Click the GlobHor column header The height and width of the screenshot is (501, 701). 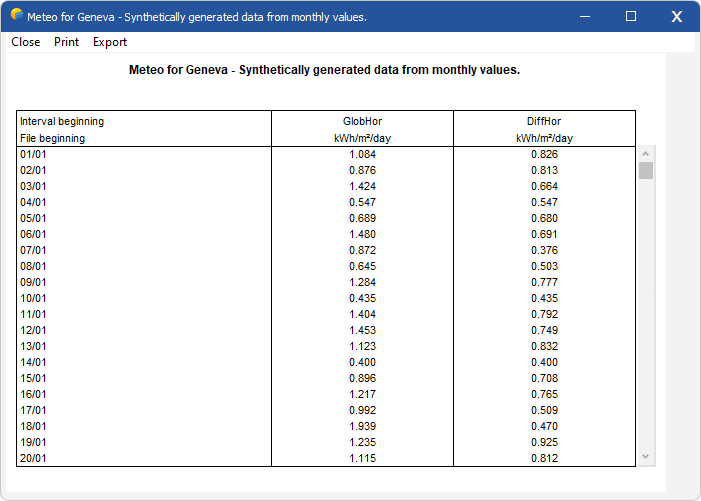pyautogui.click(x=362, y=121)
